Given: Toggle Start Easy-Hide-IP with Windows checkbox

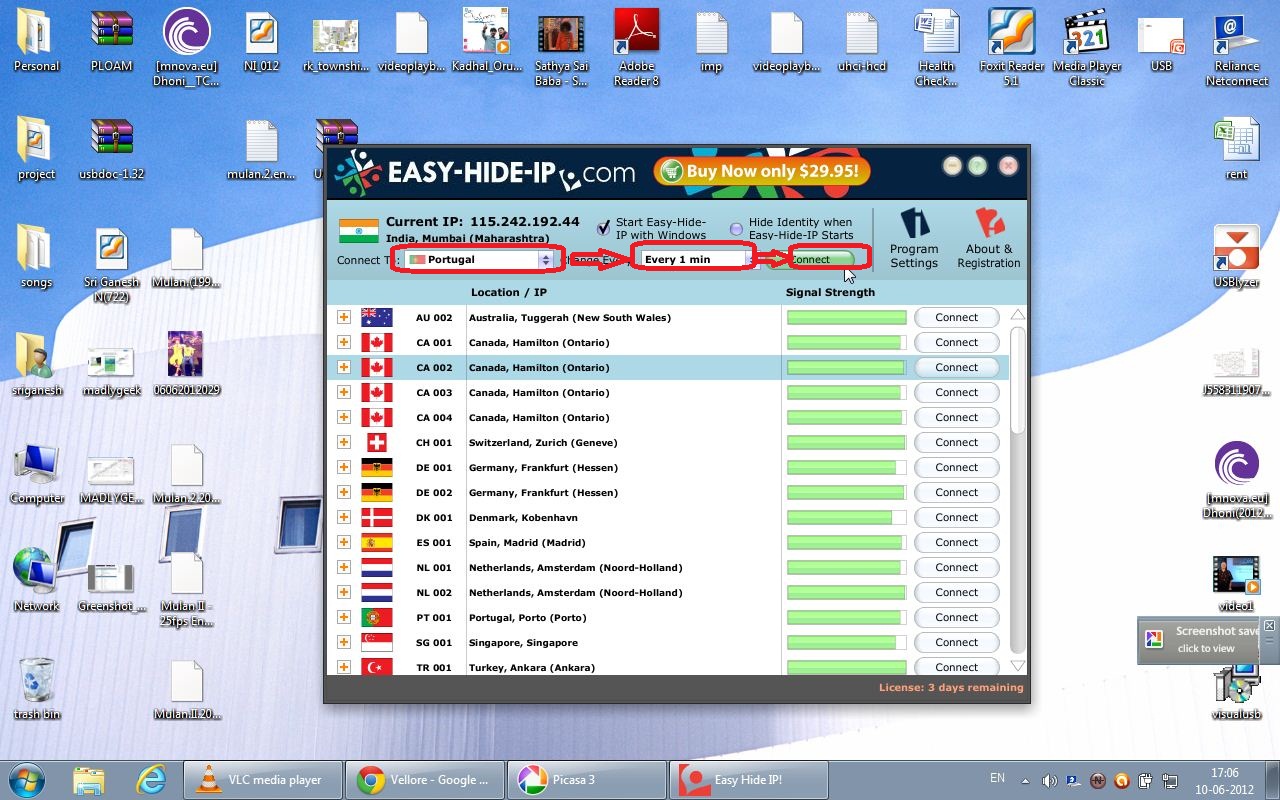Looking at the screenshot, I should click(603, 228).
